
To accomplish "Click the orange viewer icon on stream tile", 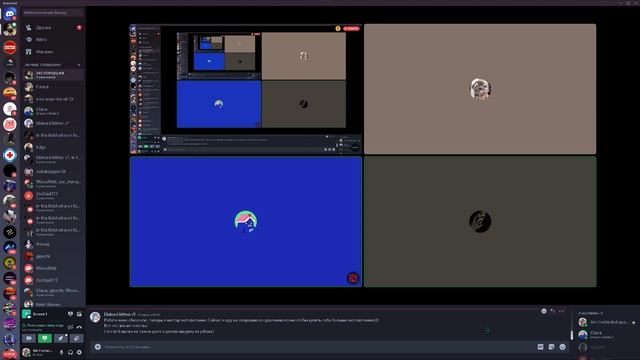I will pyautogui.click(x=338, y=29).
